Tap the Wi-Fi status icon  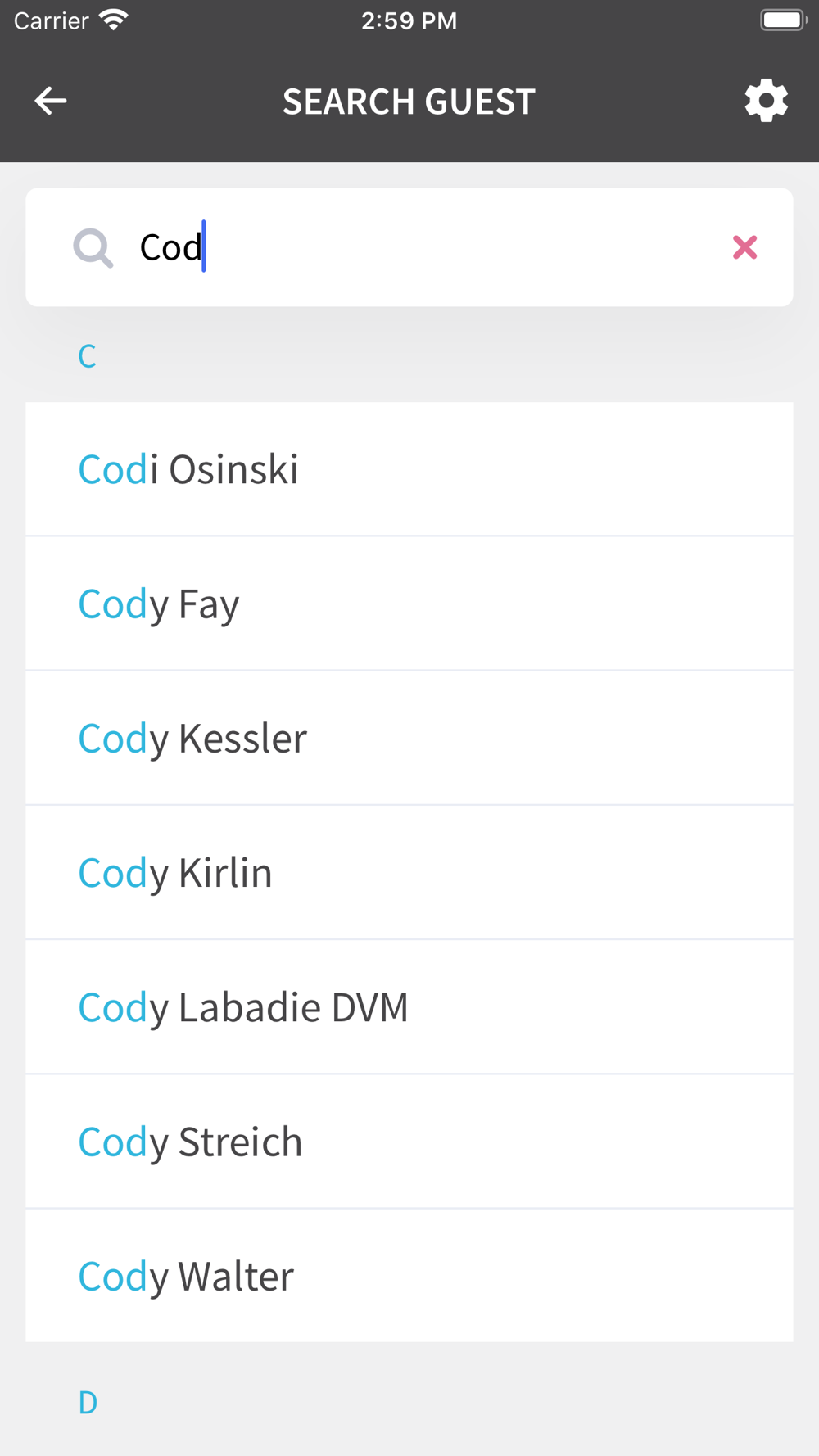(x=114, y=20)
